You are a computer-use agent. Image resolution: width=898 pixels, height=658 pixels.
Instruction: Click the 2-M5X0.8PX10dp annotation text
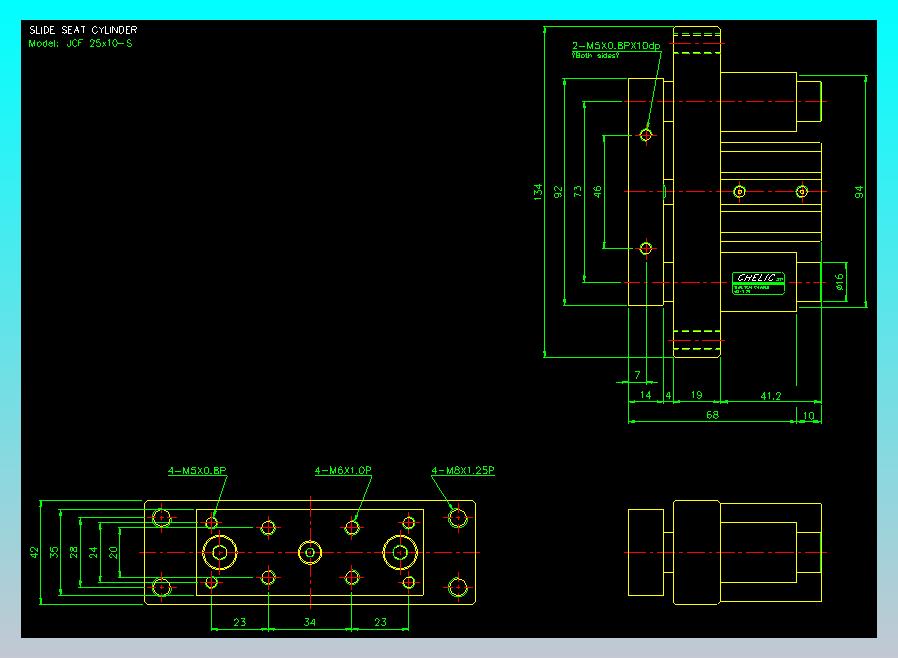pyautogui.click(x=616, y=46)
